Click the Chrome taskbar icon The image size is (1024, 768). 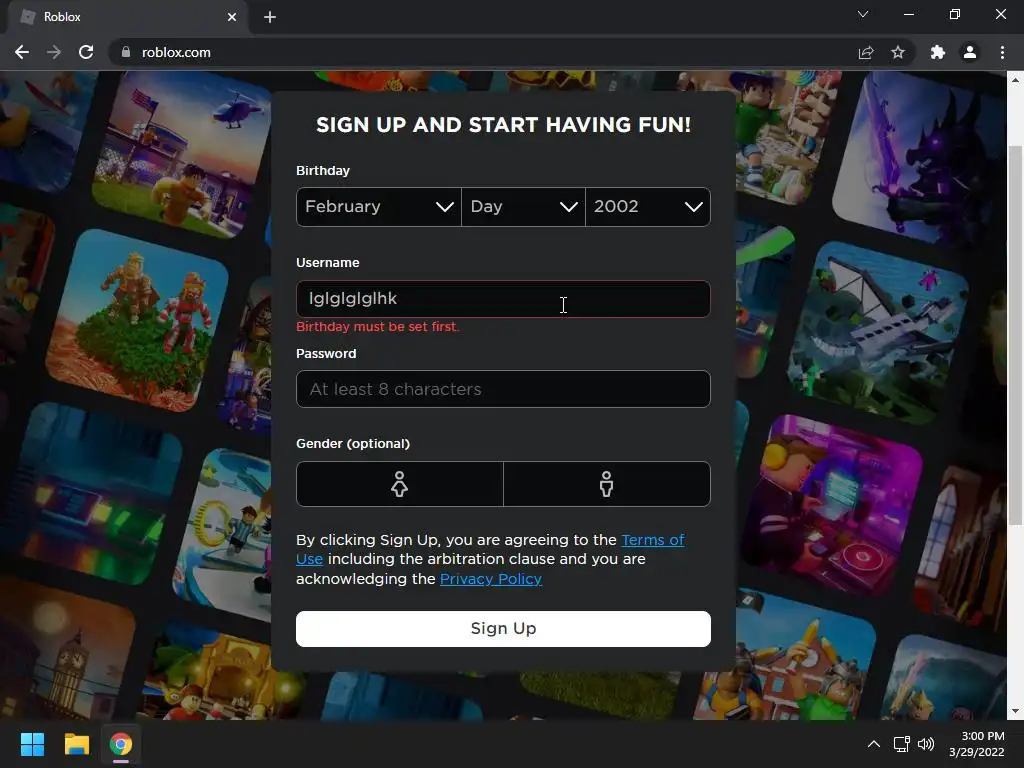click(x=121, y=744)
